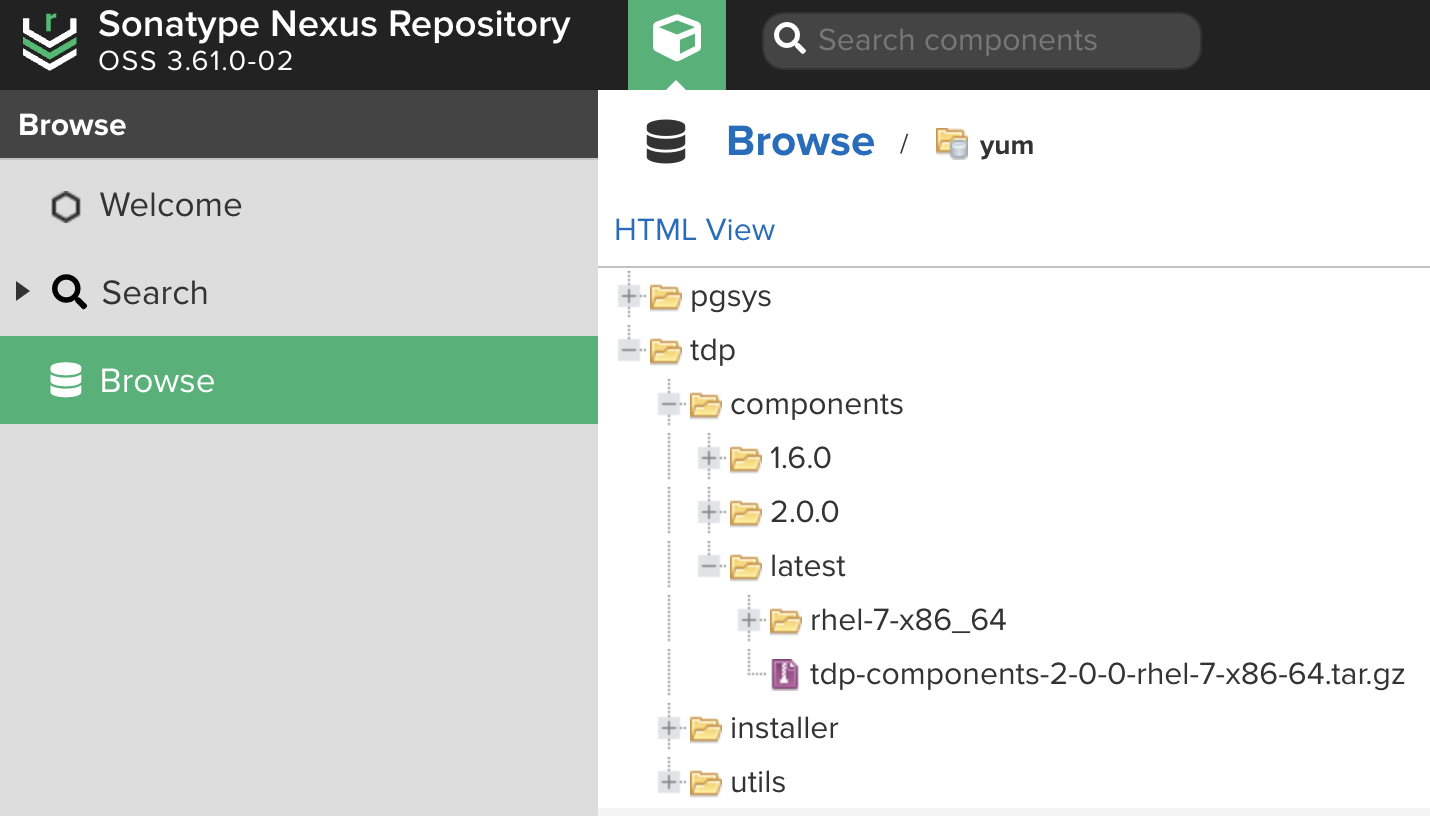The width and height of the screenshot is (1430, 816).
Task: Select the installer tree row label
Action: pos(784,729)
